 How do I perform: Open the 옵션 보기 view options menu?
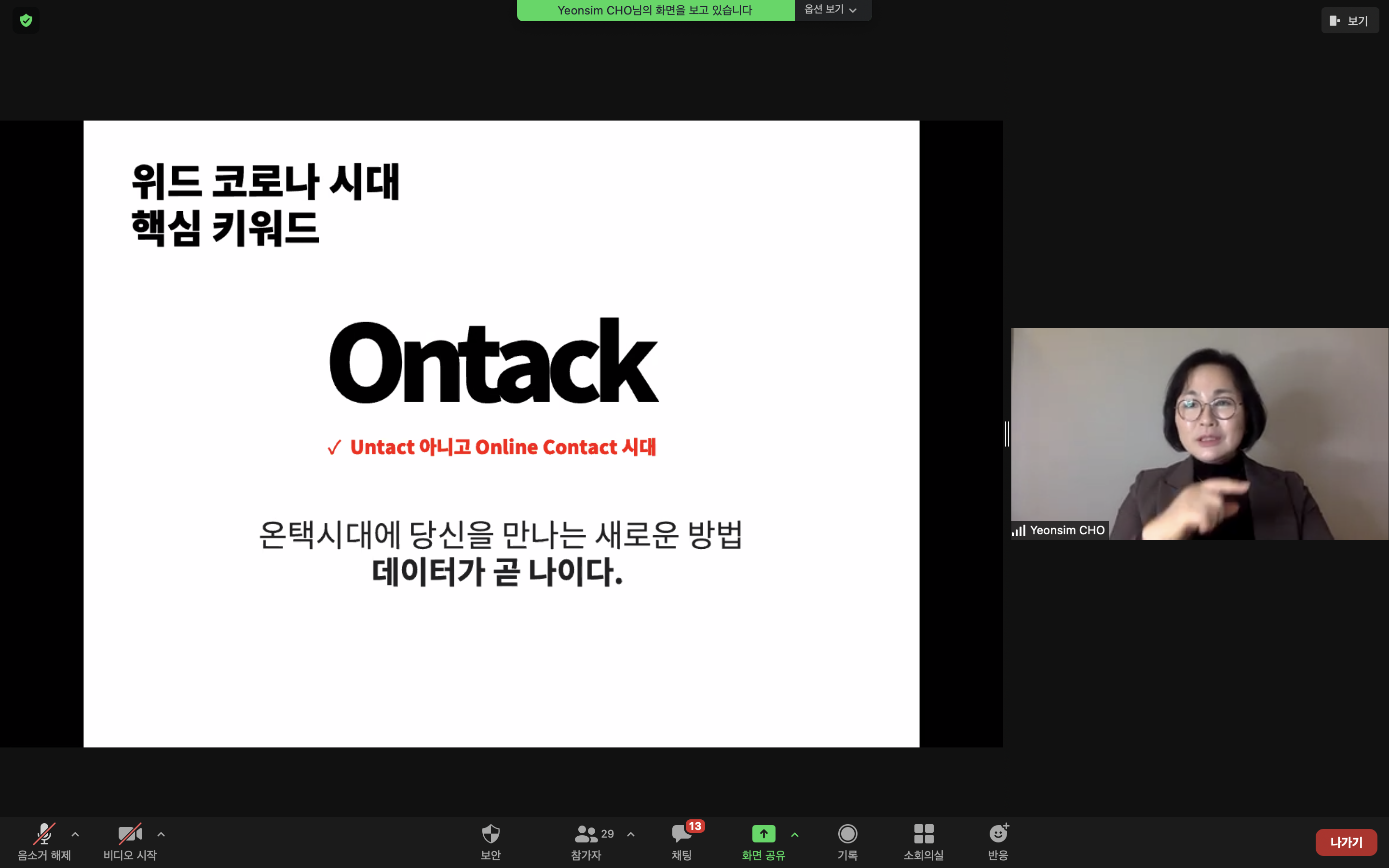(x=831, y=10)
